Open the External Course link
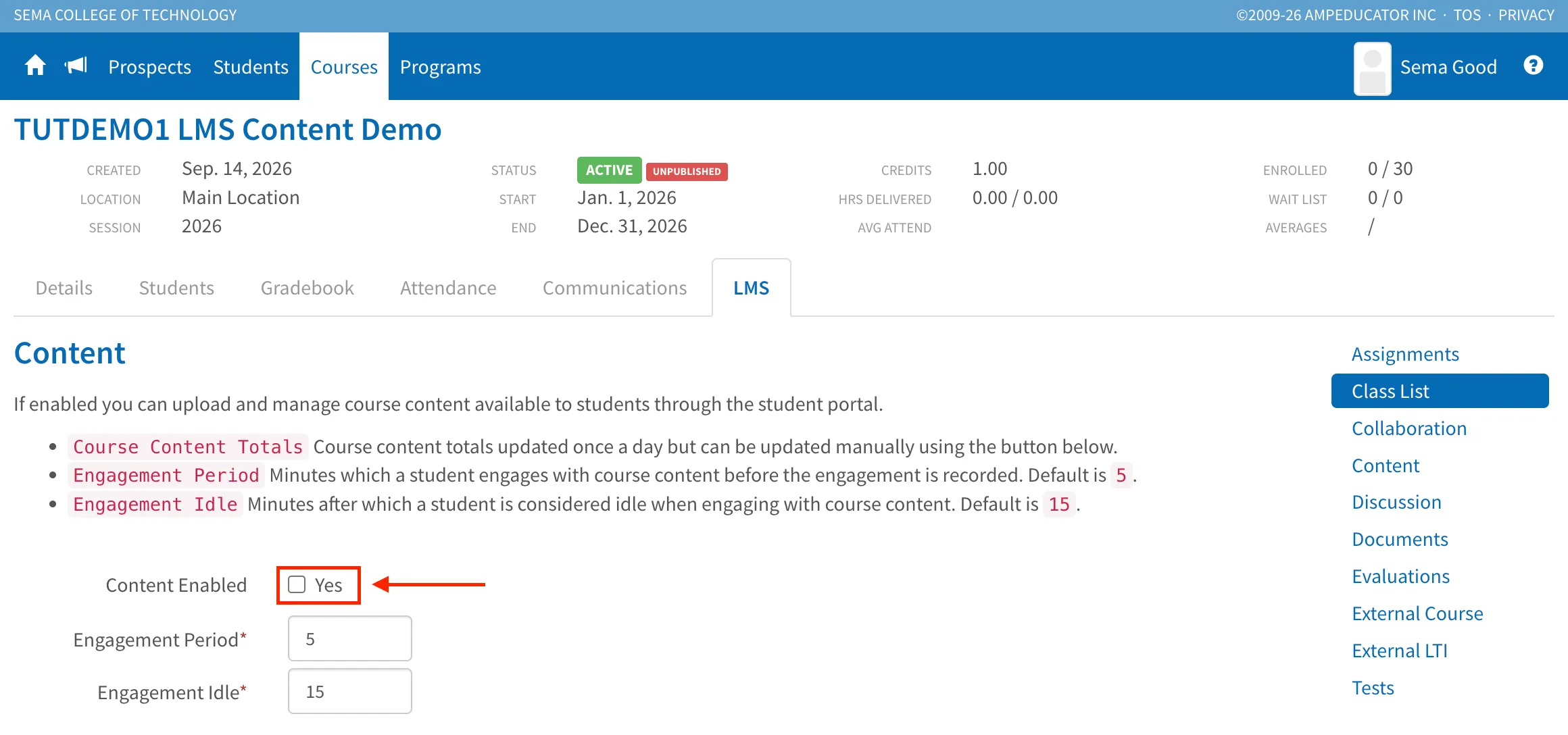This screenshot has width=1568, height=735. click(x=1417, y=613)
